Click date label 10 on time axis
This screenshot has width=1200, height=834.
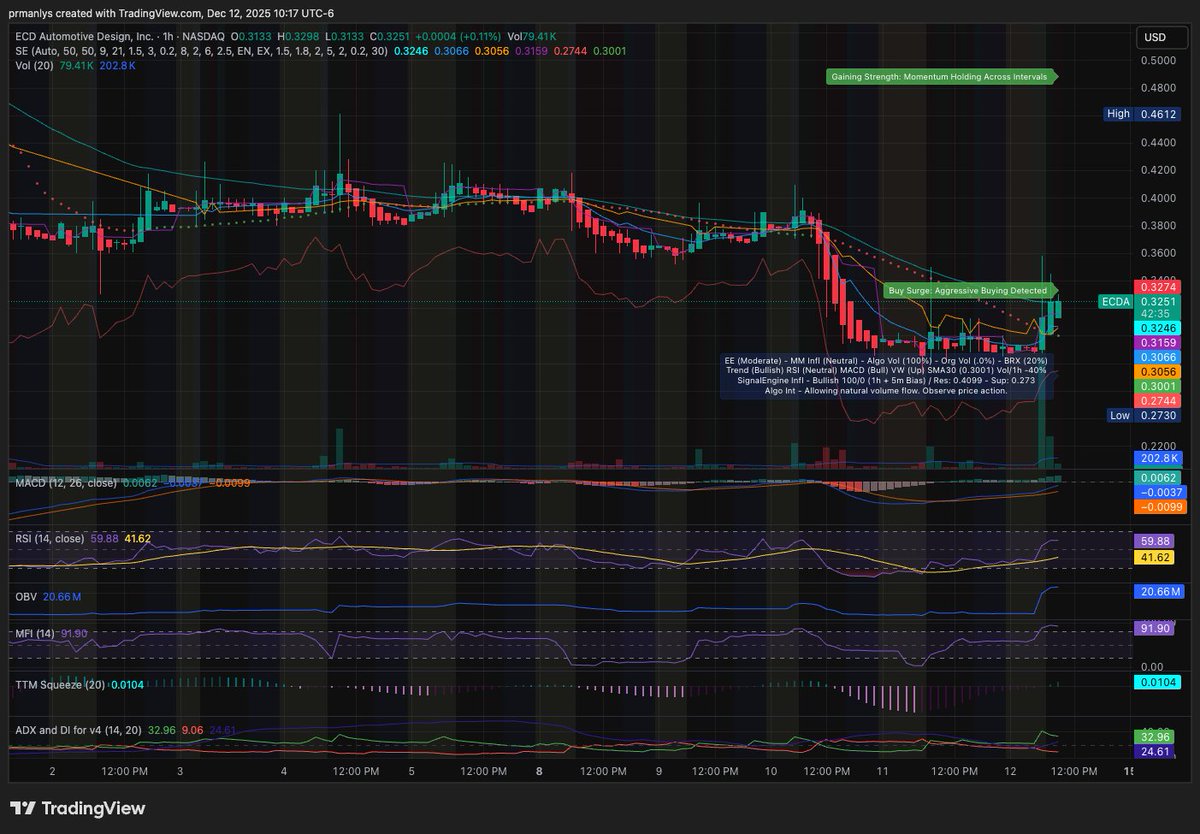(771, 772)
